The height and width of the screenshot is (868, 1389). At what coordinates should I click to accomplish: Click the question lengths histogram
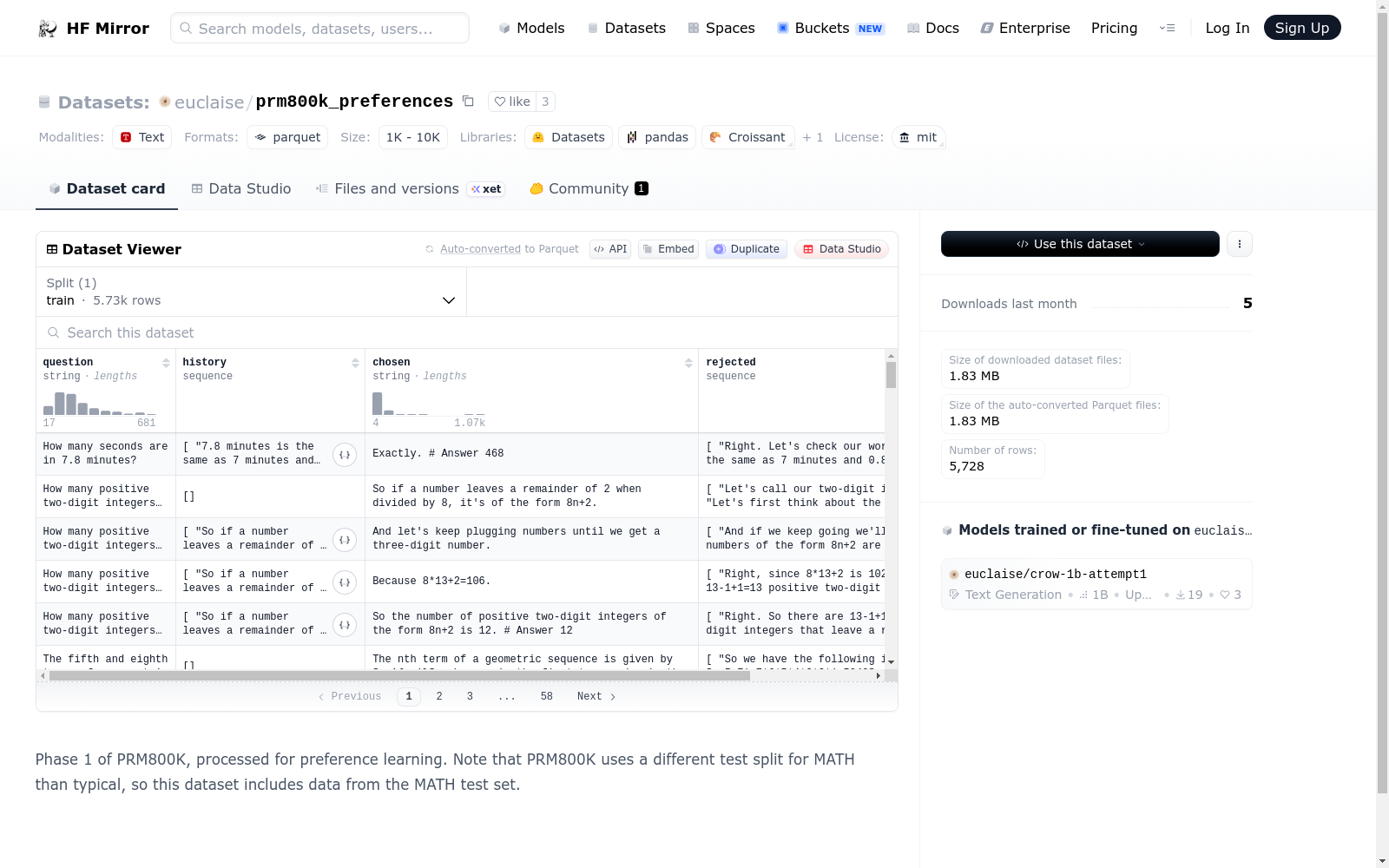[x=99, y=404]
